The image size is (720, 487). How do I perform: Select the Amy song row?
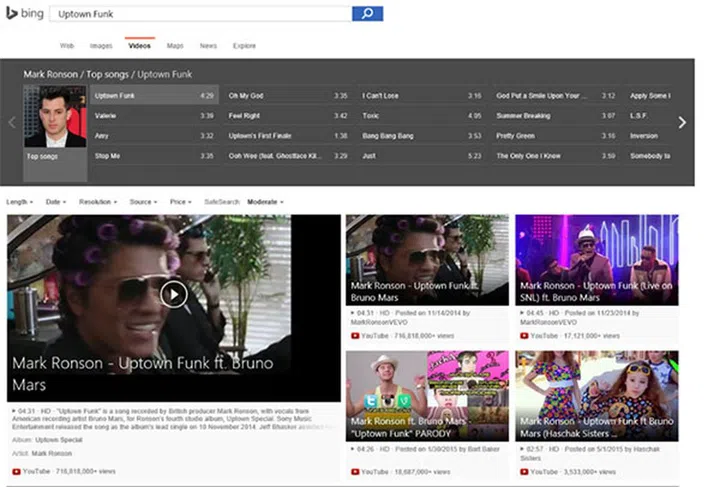tap(154, 136)
